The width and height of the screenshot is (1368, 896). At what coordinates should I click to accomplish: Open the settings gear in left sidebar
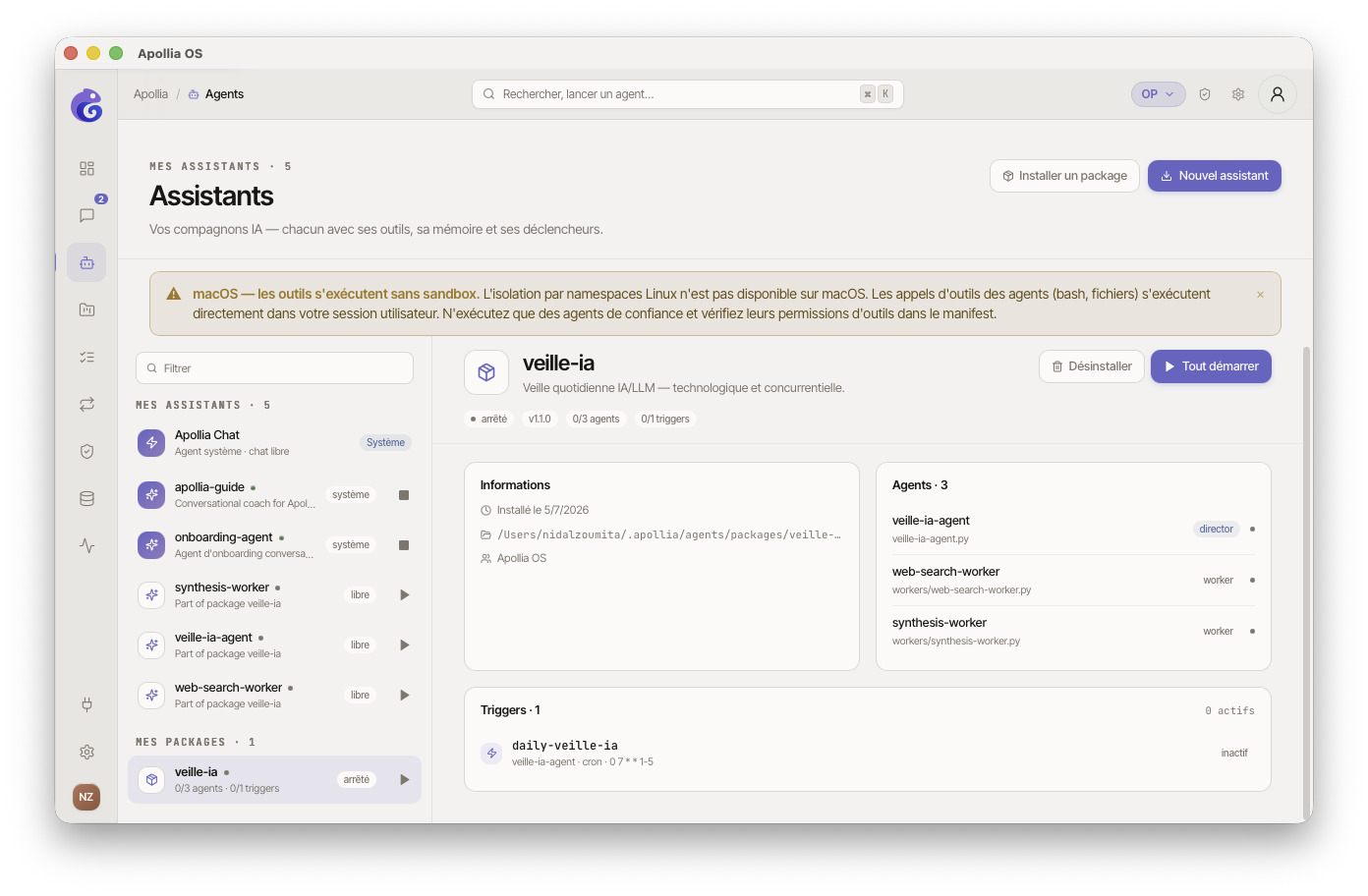[x=86, y=752]
